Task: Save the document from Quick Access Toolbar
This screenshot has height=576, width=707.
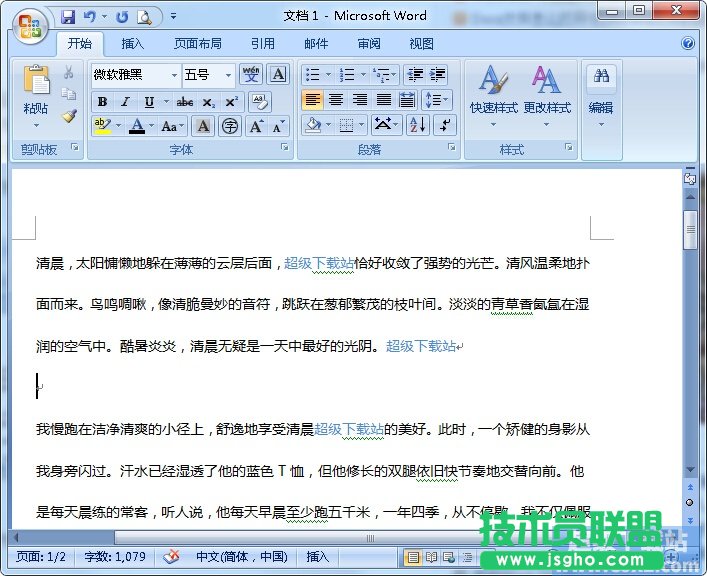Action: [x=68, y=17]
